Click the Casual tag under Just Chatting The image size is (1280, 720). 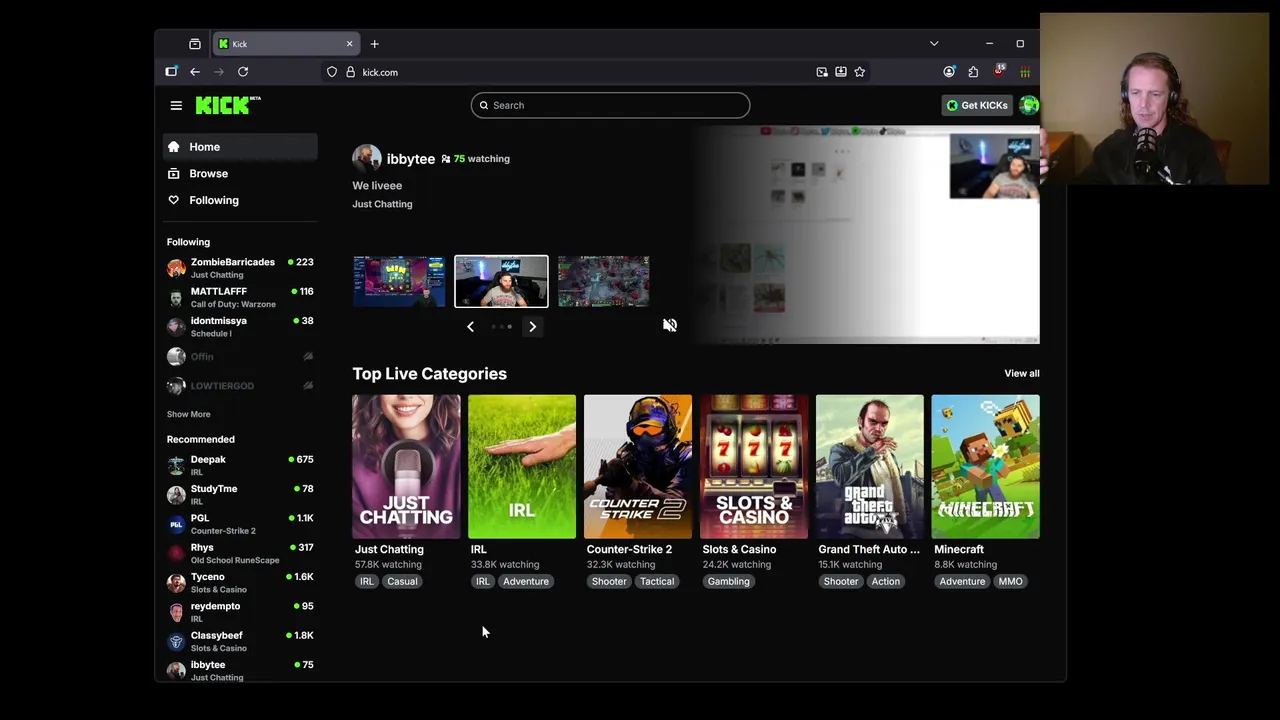pyautogui.click(x=402, y=581)
